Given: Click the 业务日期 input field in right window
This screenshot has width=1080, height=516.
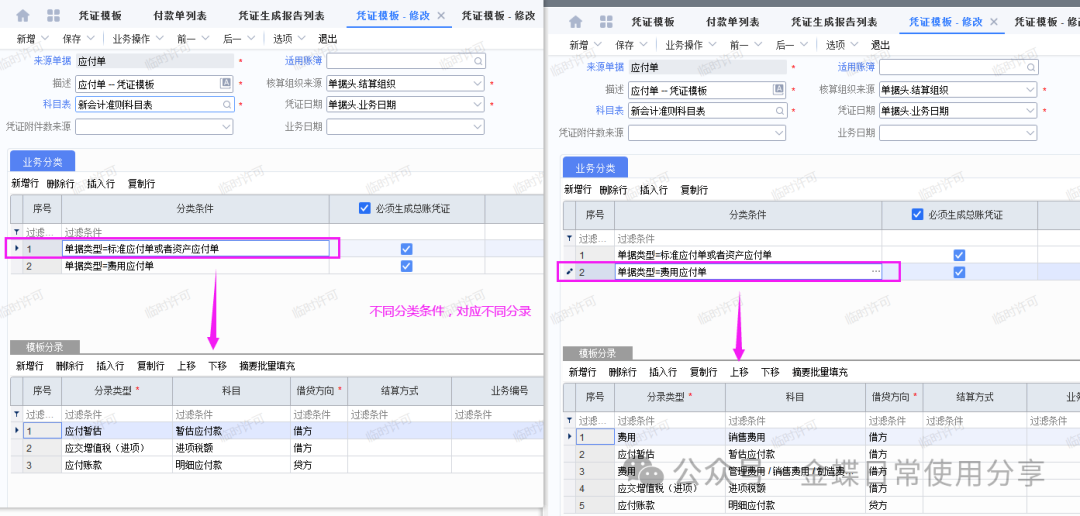Looking at the screenshot, I should (x=958, y=133).
